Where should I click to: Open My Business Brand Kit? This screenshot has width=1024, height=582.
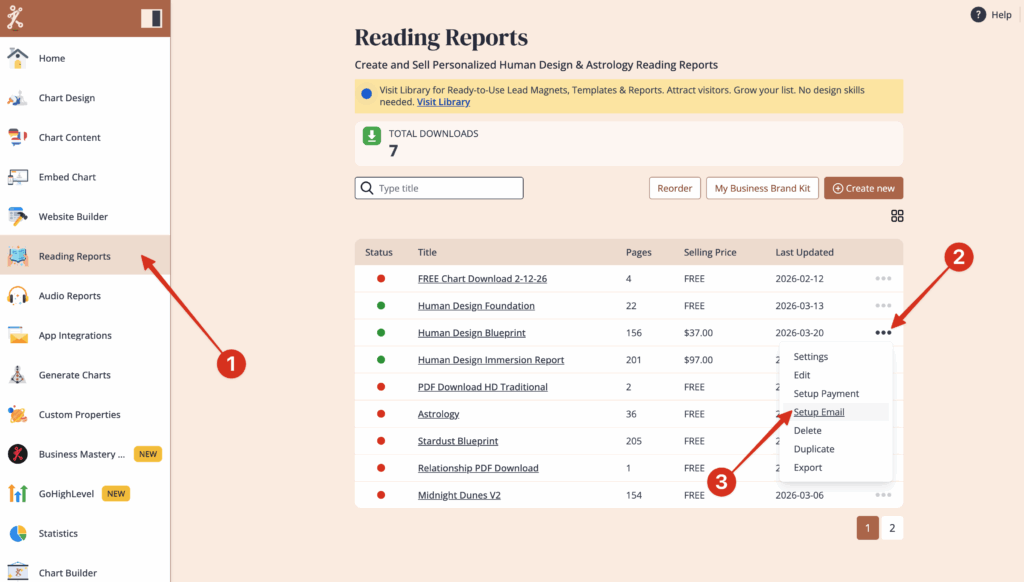[761, 188]
